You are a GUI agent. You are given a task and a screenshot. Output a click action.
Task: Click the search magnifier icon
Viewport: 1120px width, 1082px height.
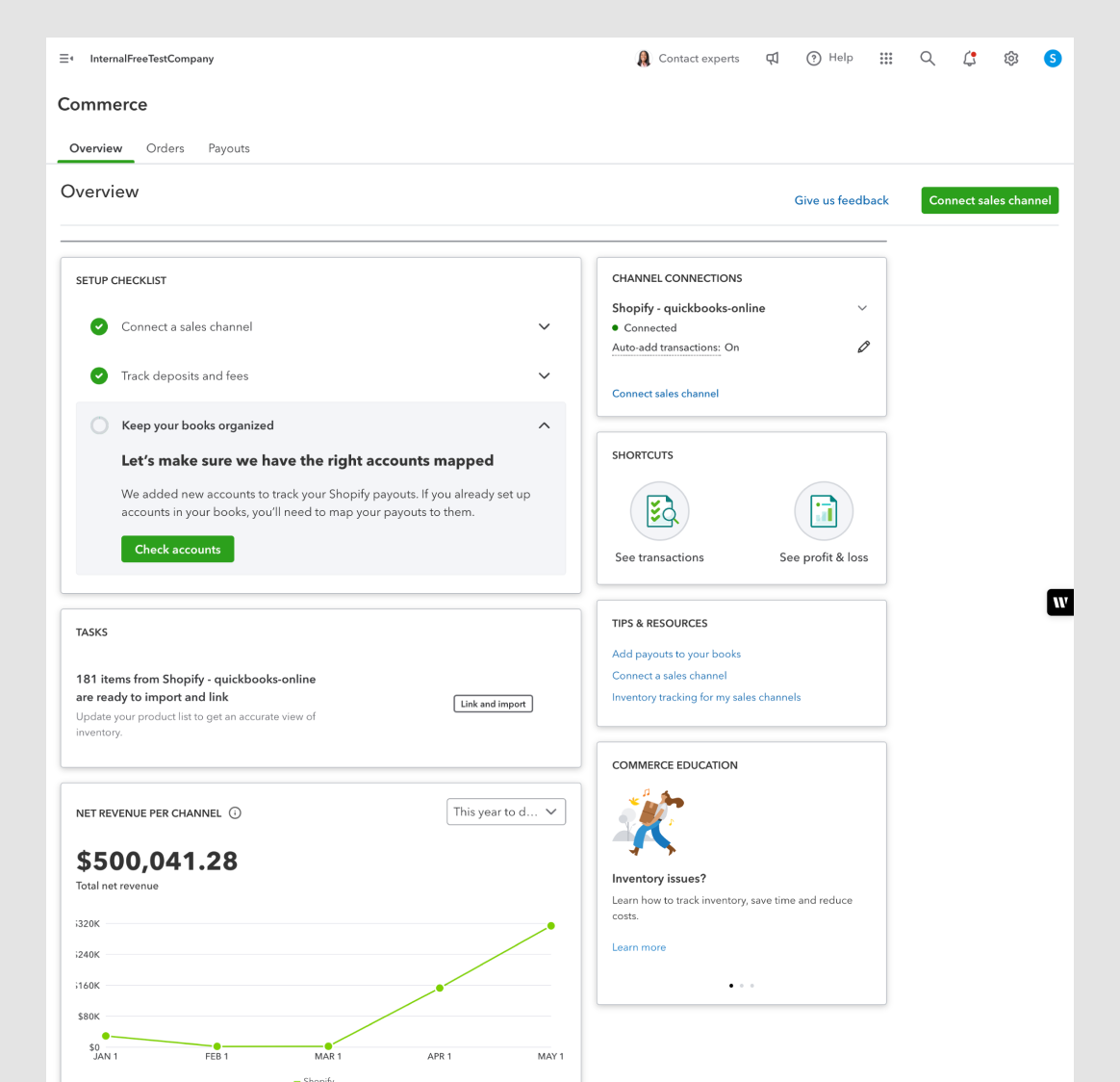(927, 58)
